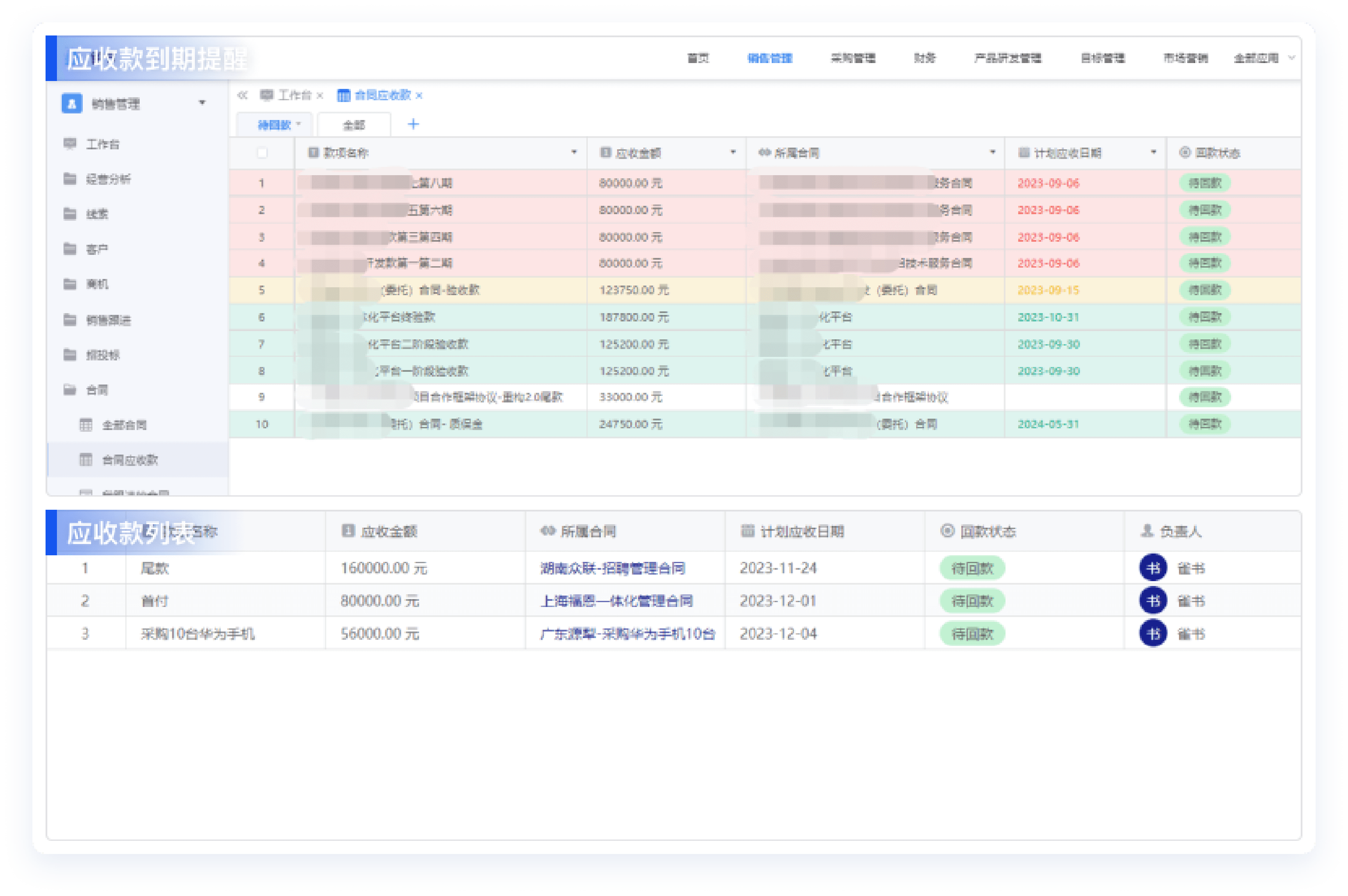Click the 2024-05-31 date in row 10
The image size is (1348, 896).
point(1048,424)
